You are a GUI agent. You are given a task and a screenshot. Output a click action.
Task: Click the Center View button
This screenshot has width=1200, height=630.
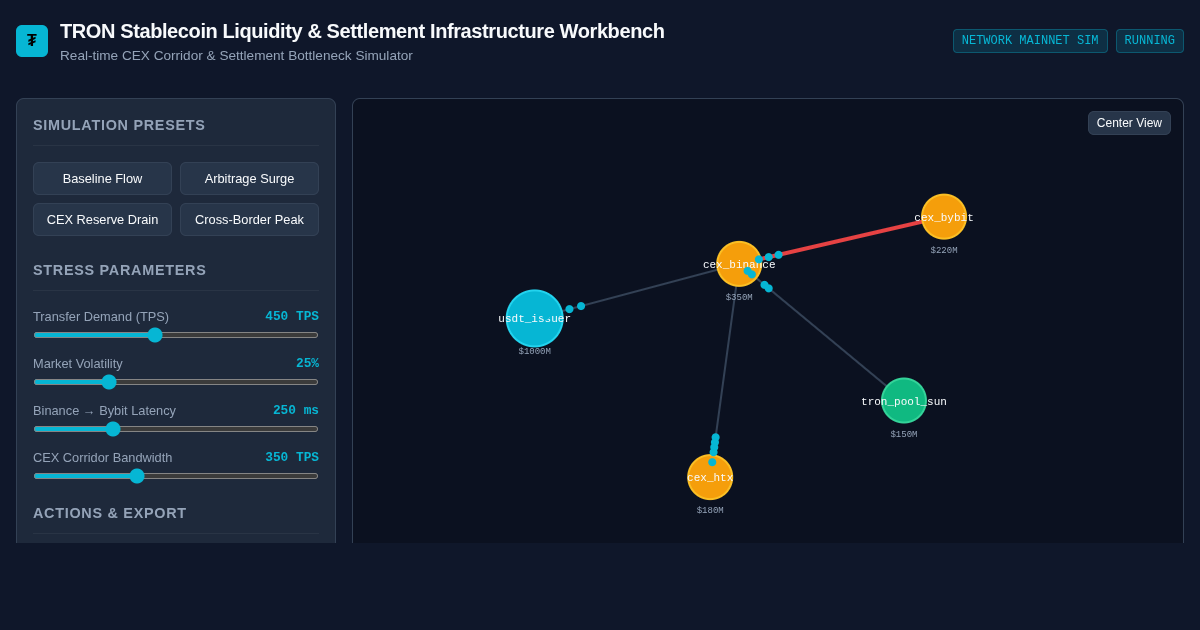tap(1129, 123)
